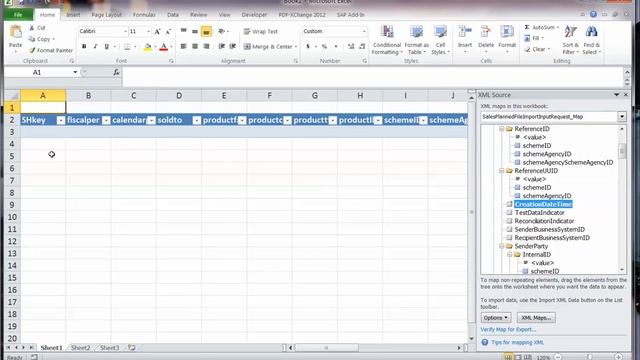Viewport: 640px width, 360px height.
Task: Click the Cut scissors icon
Action: click(x=32, y=28)
